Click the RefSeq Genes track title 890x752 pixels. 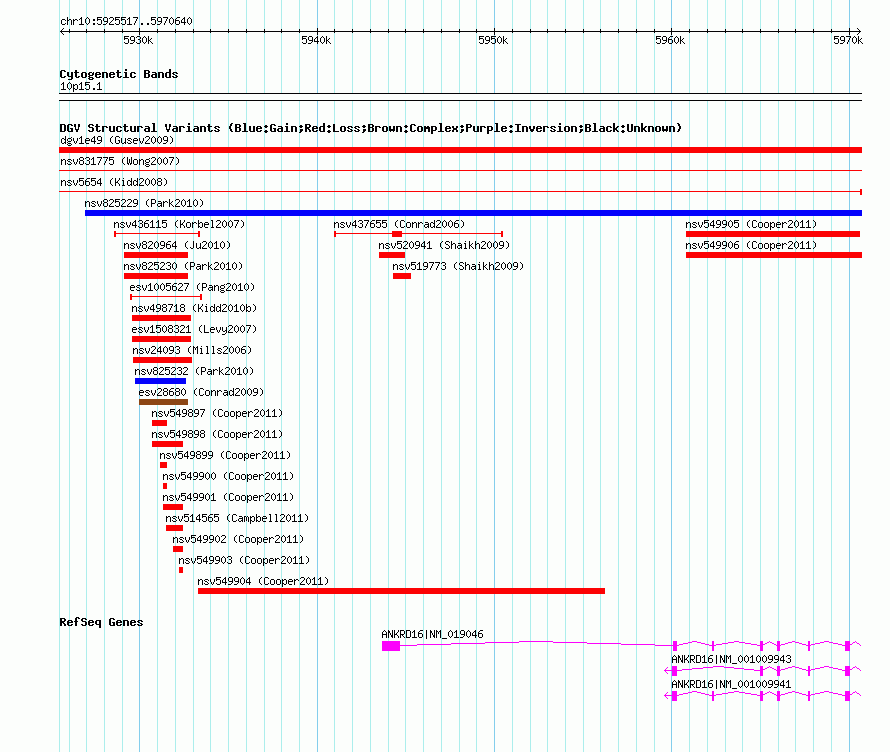[101, 622]
